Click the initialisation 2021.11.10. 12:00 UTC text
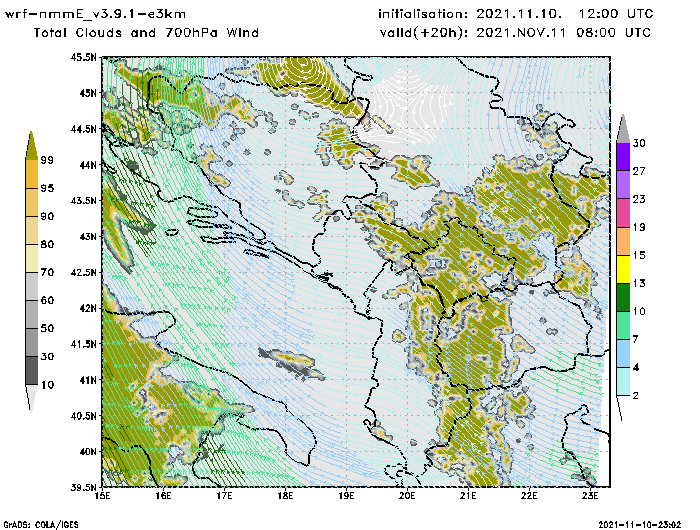This screenshot has height=530, width=700. 516,14
